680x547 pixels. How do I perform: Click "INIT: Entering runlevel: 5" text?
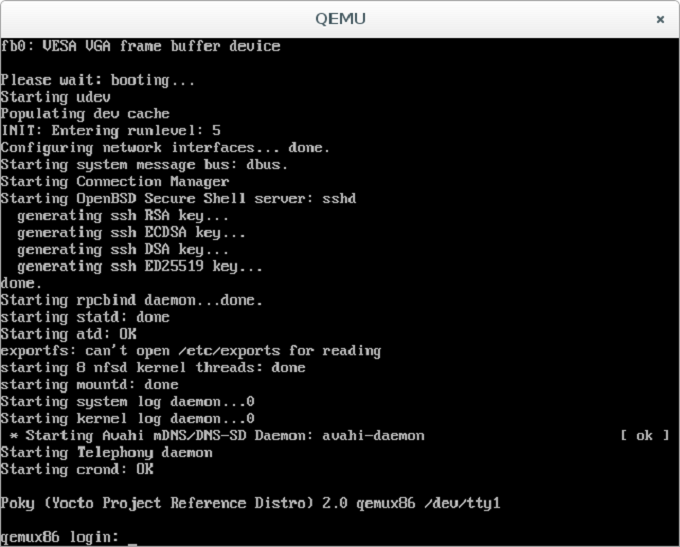click(x=110, y=131)
